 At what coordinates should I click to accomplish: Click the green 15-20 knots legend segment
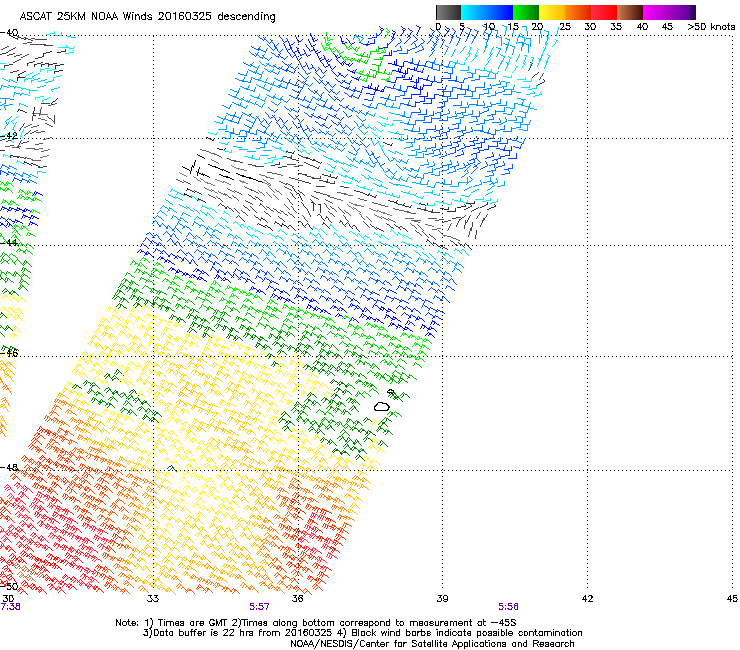tap(526, 12)
